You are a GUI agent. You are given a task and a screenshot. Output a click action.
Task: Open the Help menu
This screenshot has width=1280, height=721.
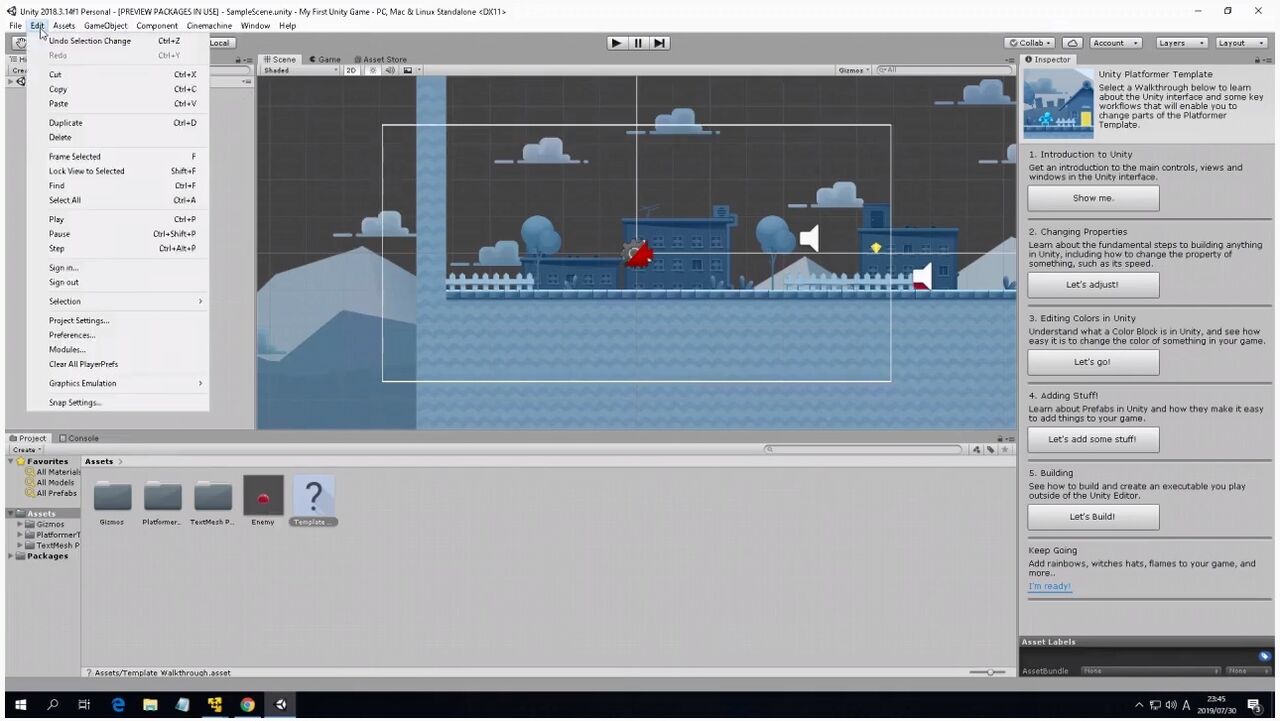point(287,25)
